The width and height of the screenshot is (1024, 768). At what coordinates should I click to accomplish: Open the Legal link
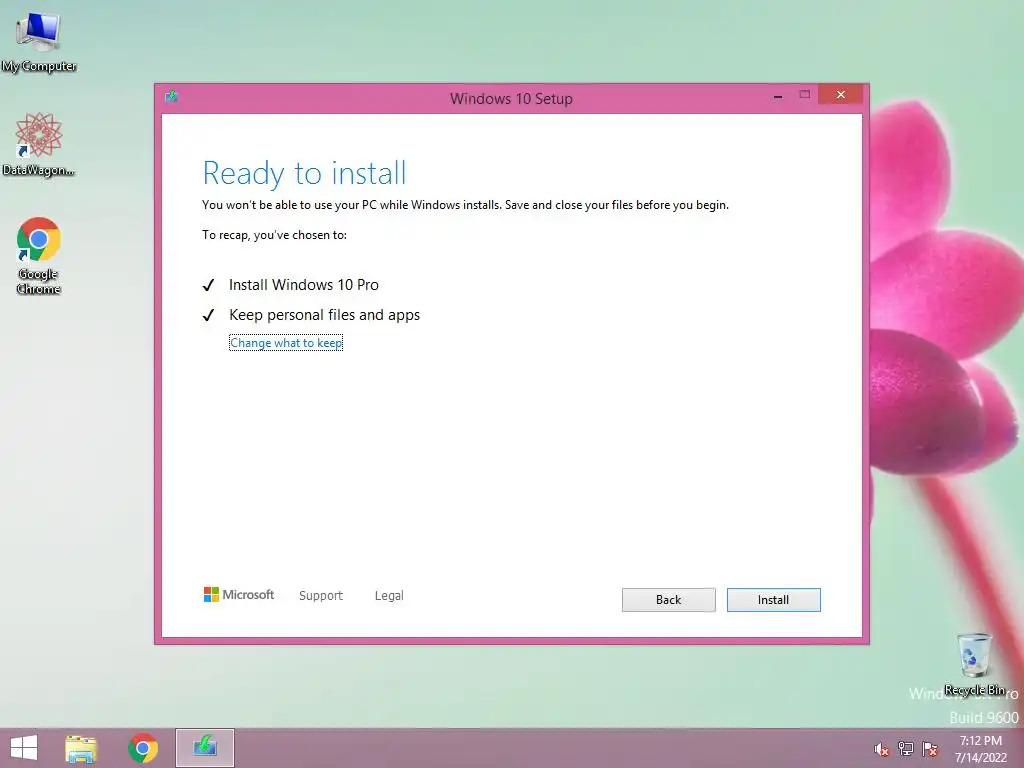point(389,596)
